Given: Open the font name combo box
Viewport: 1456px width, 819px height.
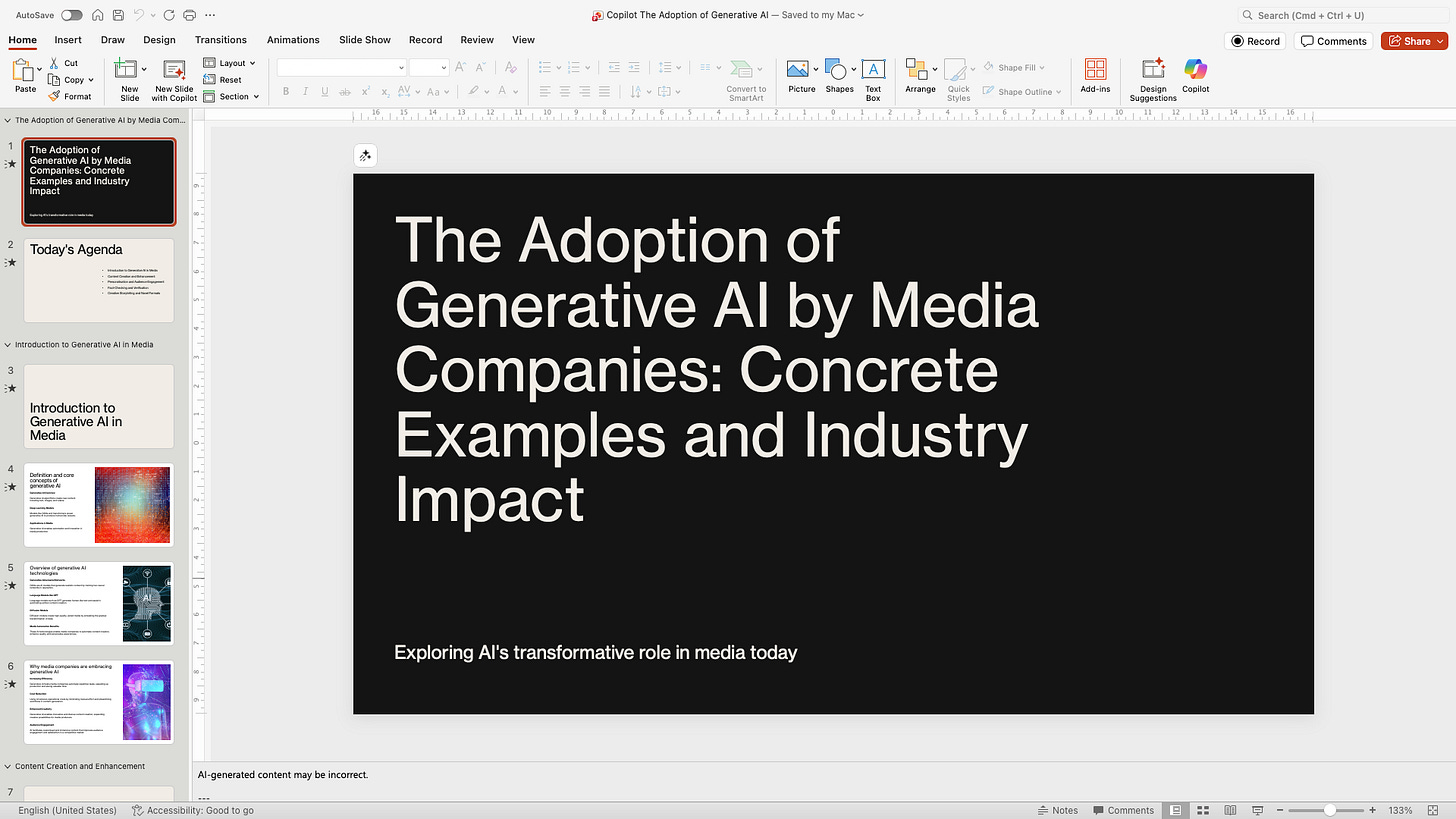Looking at the screenshot, I should [x=341, y=67].
